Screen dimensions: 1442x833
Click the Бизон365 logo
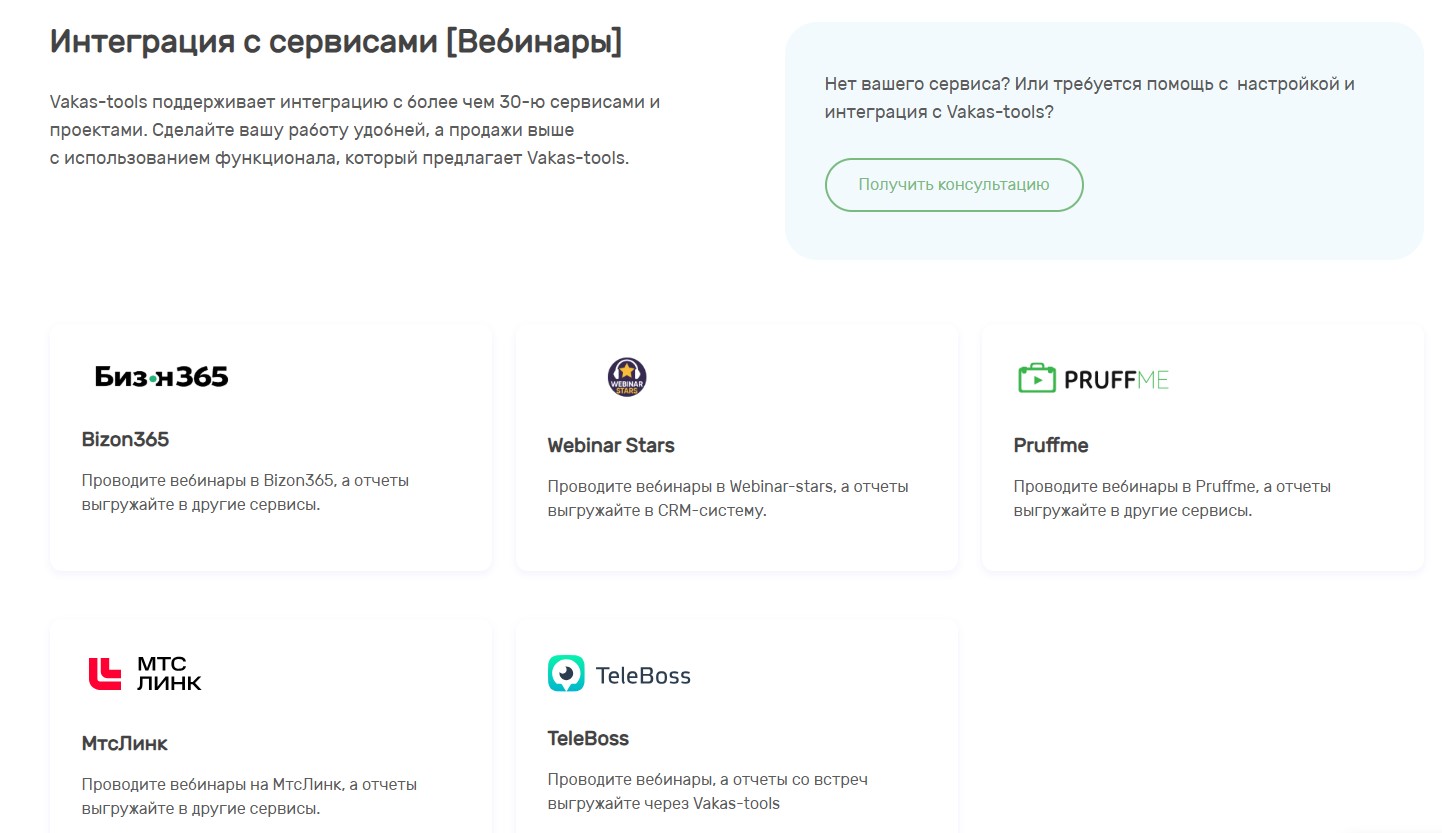coord(161,377)
